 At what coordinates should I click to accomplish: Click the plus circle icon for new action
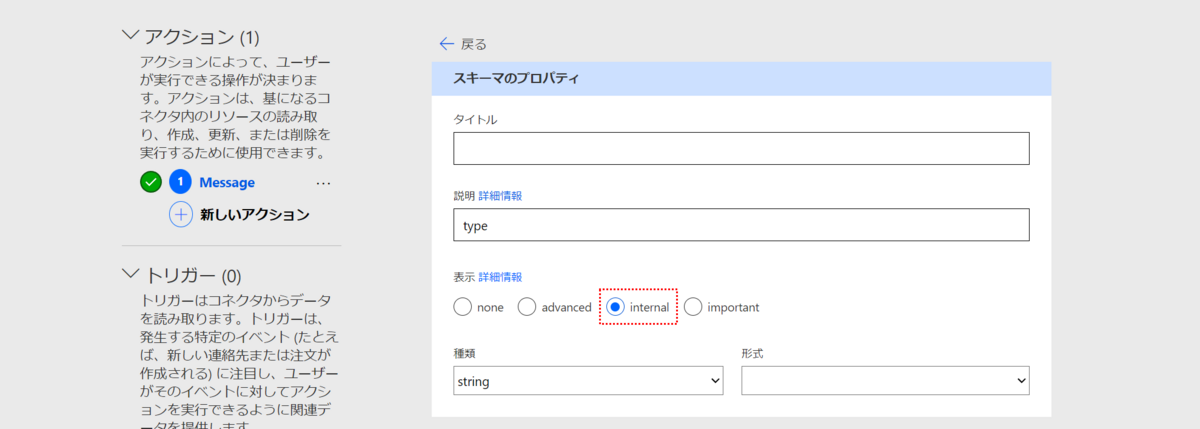click(180, 214)
